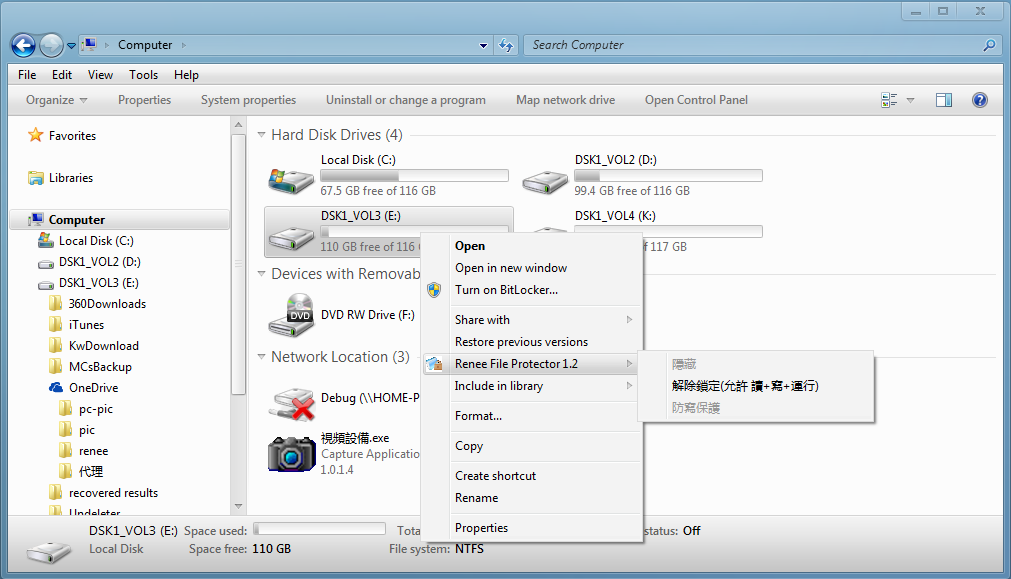This screenshot has width=1011, height=579.
Task: Click the Refresh button beside address bar
Action: [506, 45]
